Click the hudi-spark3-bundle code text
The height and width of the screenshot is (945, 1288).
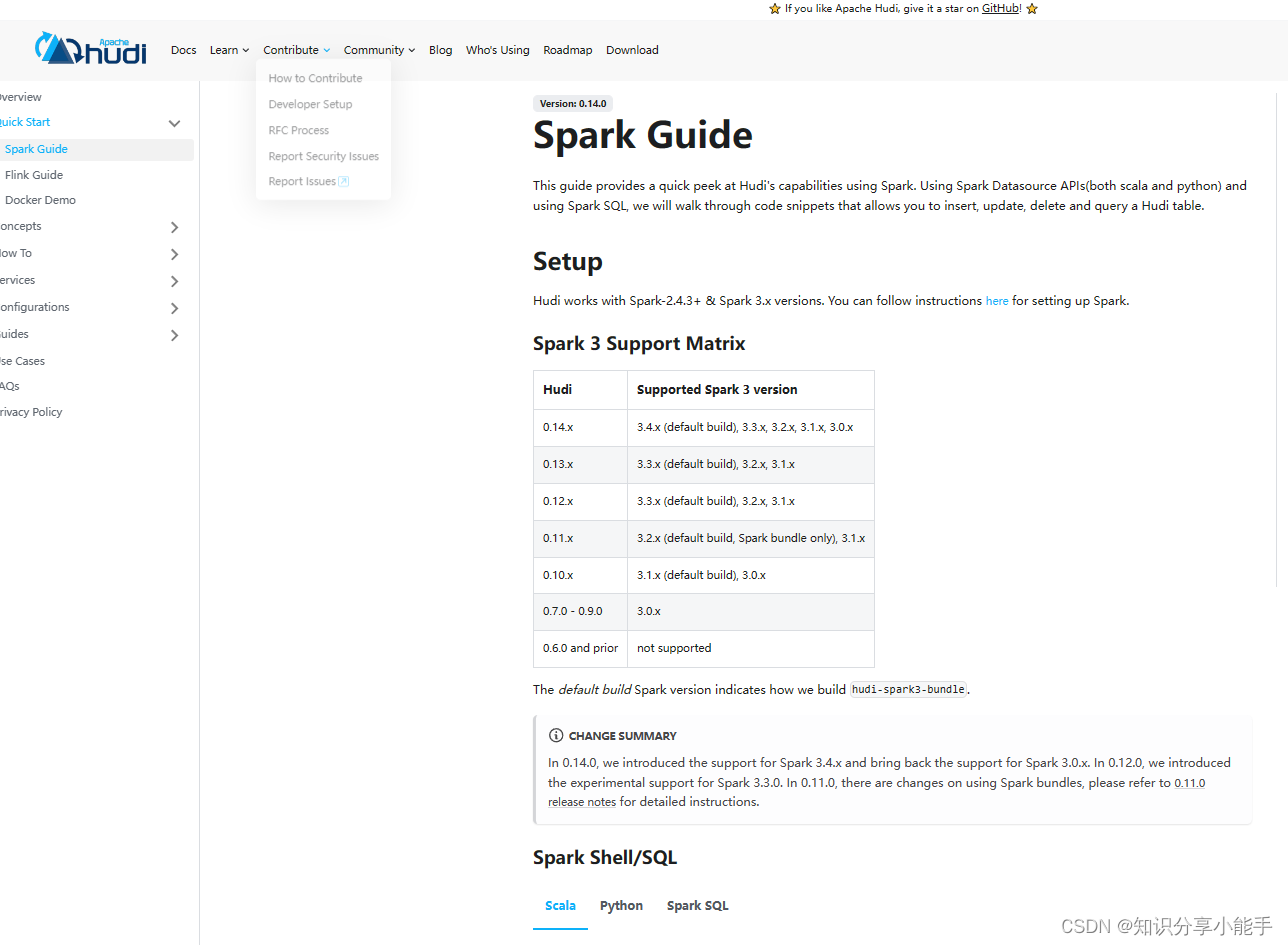pyautogui.click(x=908, y=690)
